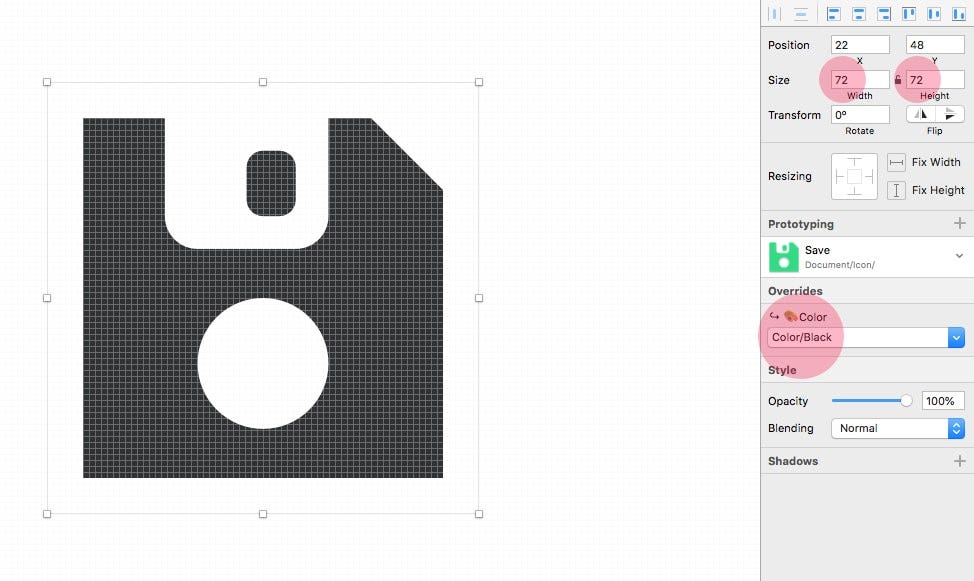Click the Rotate degrees input field
Viewport: 974px width, 581px height.
coord(860,114)
